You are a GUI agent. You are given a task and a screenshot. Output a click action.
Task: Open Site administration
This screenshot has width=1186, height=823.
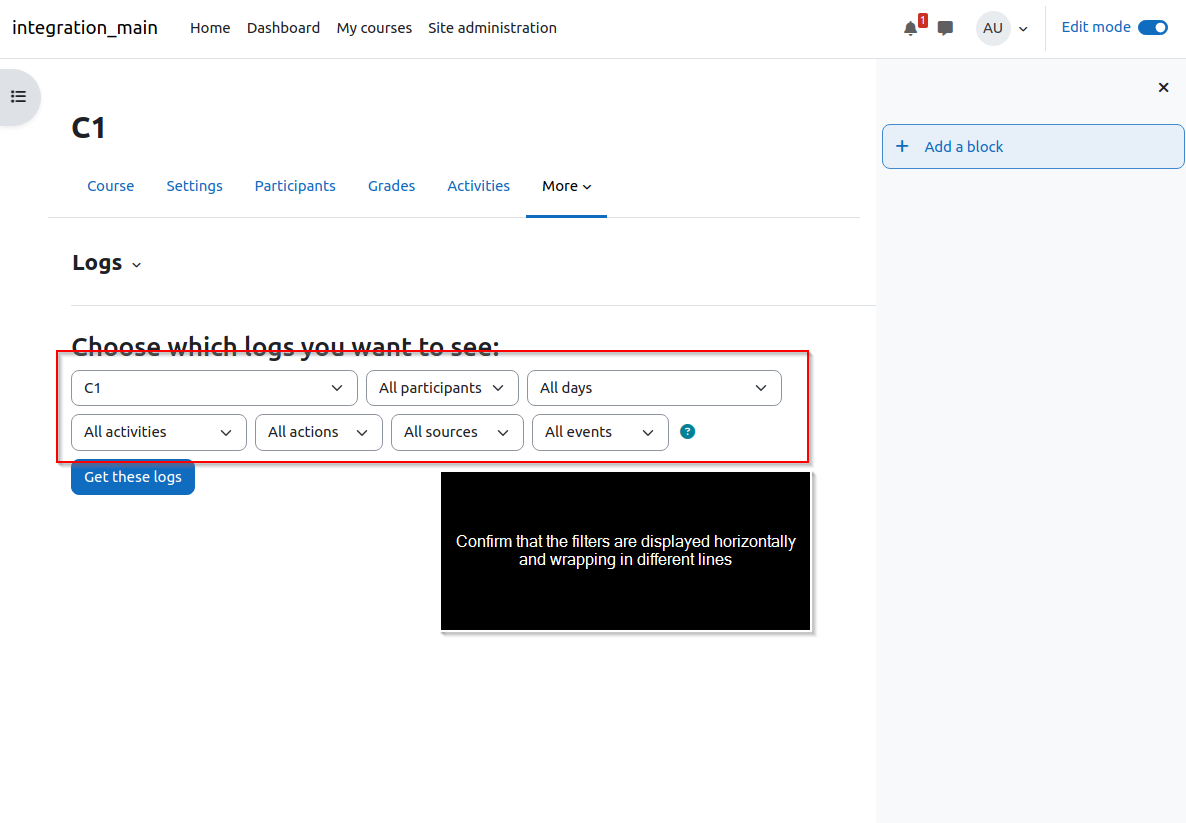[x=492, y=28]
